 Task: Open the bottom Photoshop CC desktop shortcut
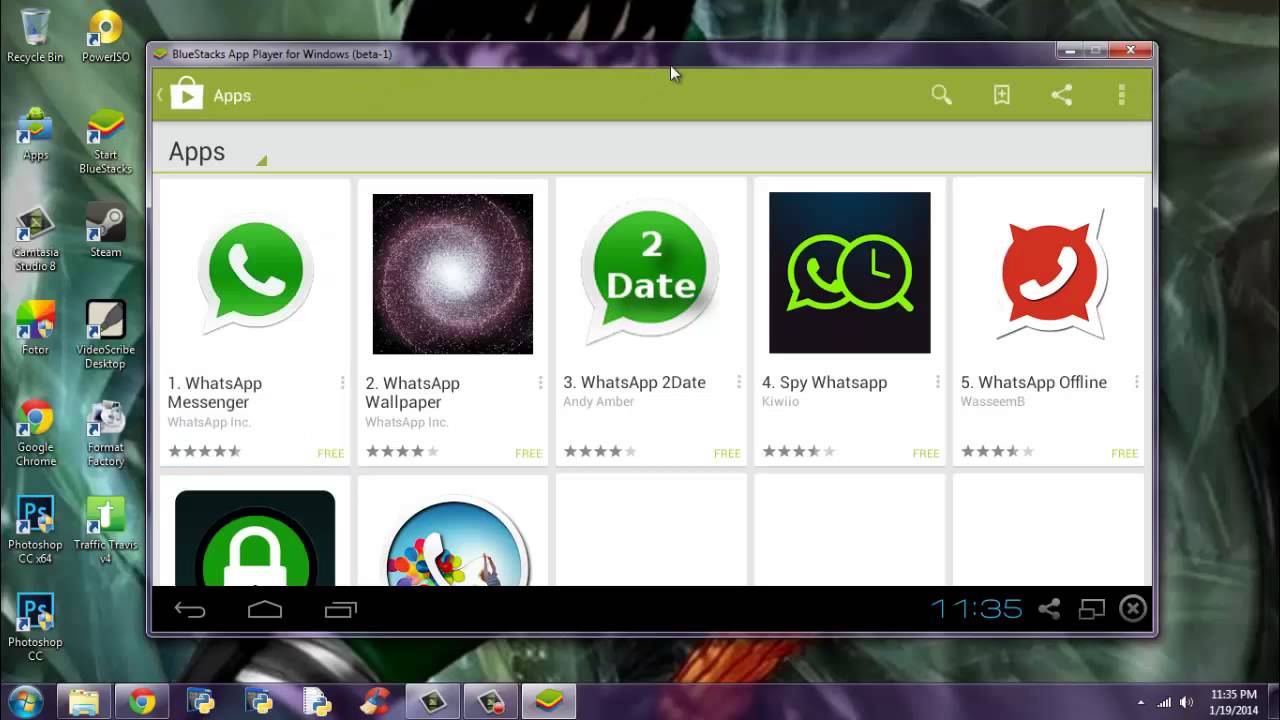35,628
